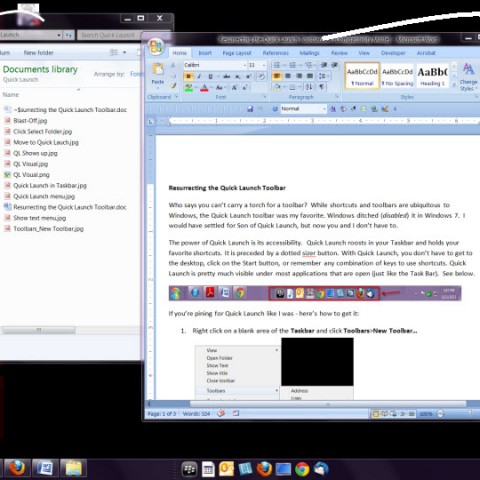Image resolution: width=480 pixels, height=480 pixels.
Task: Apply Strikethrough formatting
Action: point(227,76)
